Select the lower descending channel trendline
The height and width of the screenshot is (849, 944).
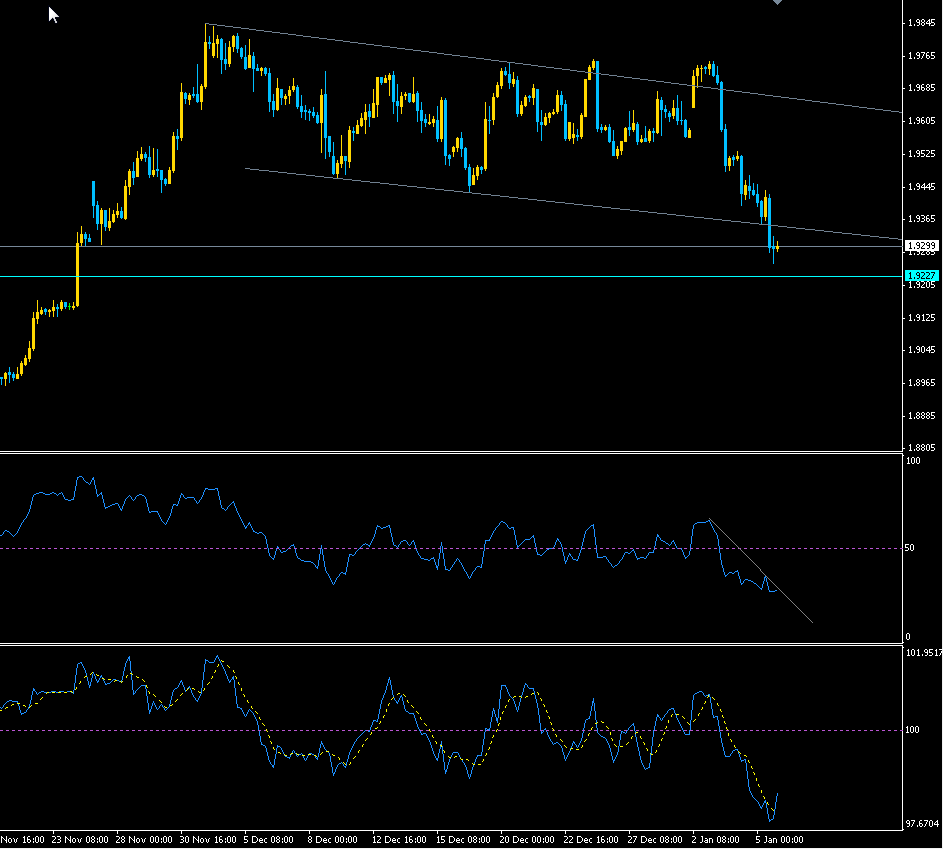572,204
